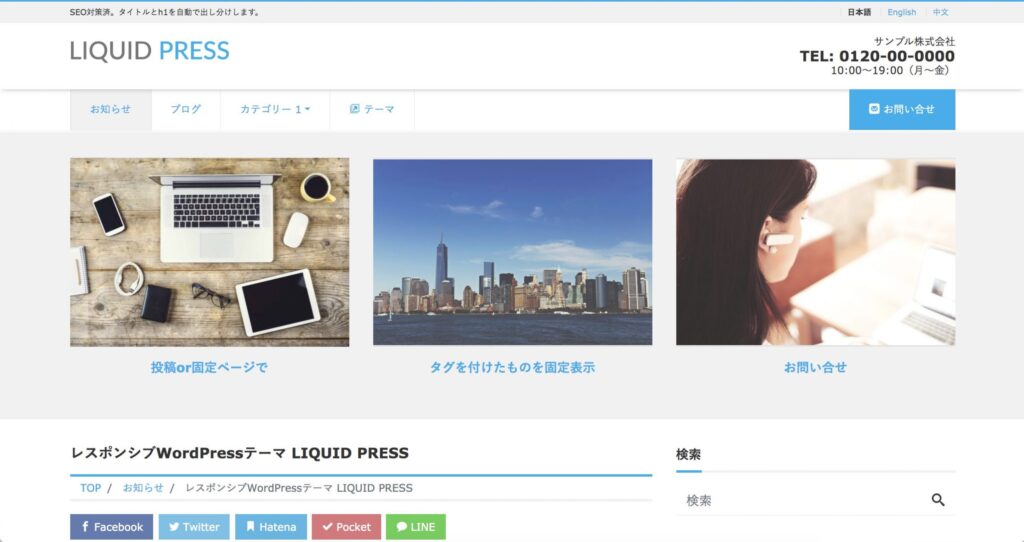Open the お知らせ breadcrumb link
This screenshot has width=1024, height=542.
point(143,488)
